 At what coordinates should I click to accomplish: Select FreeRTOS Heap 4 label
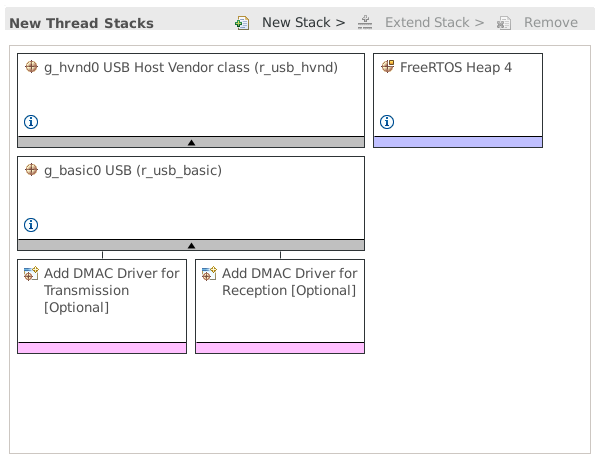point(456,67)
